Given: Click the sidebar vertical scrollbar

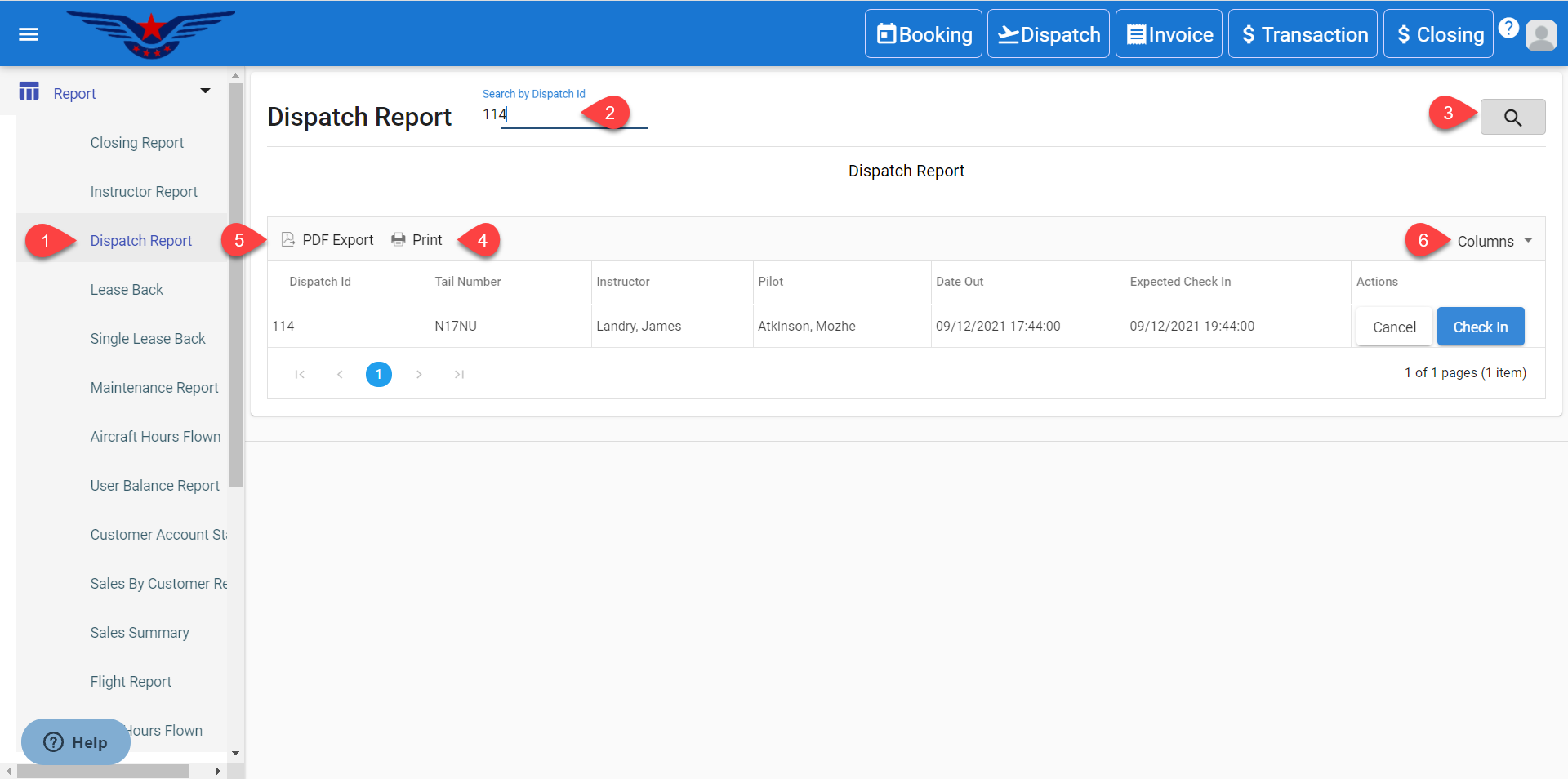Looking at the screenshot, I should click(x=236, y=286).
